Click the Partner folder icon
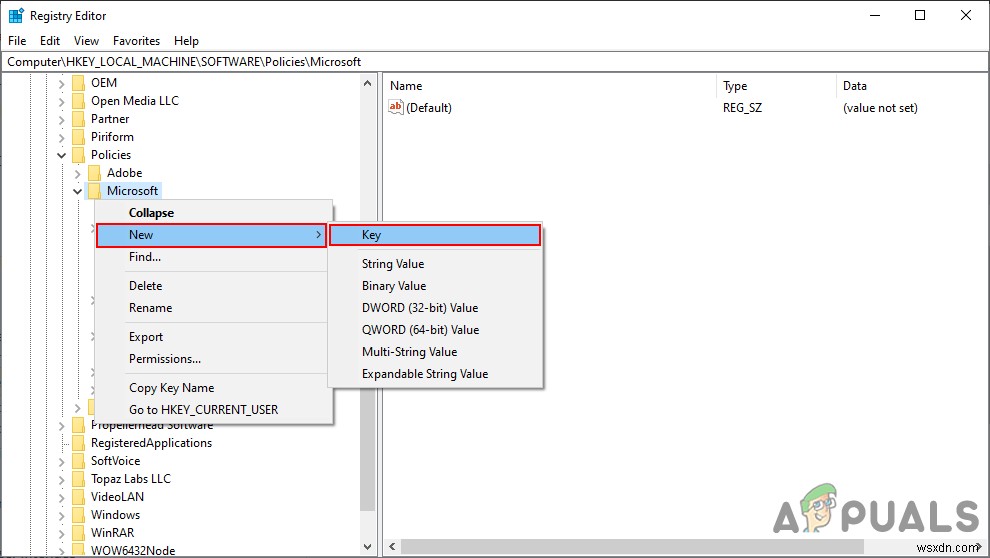The image size is (990, 558). click(78, 119)
